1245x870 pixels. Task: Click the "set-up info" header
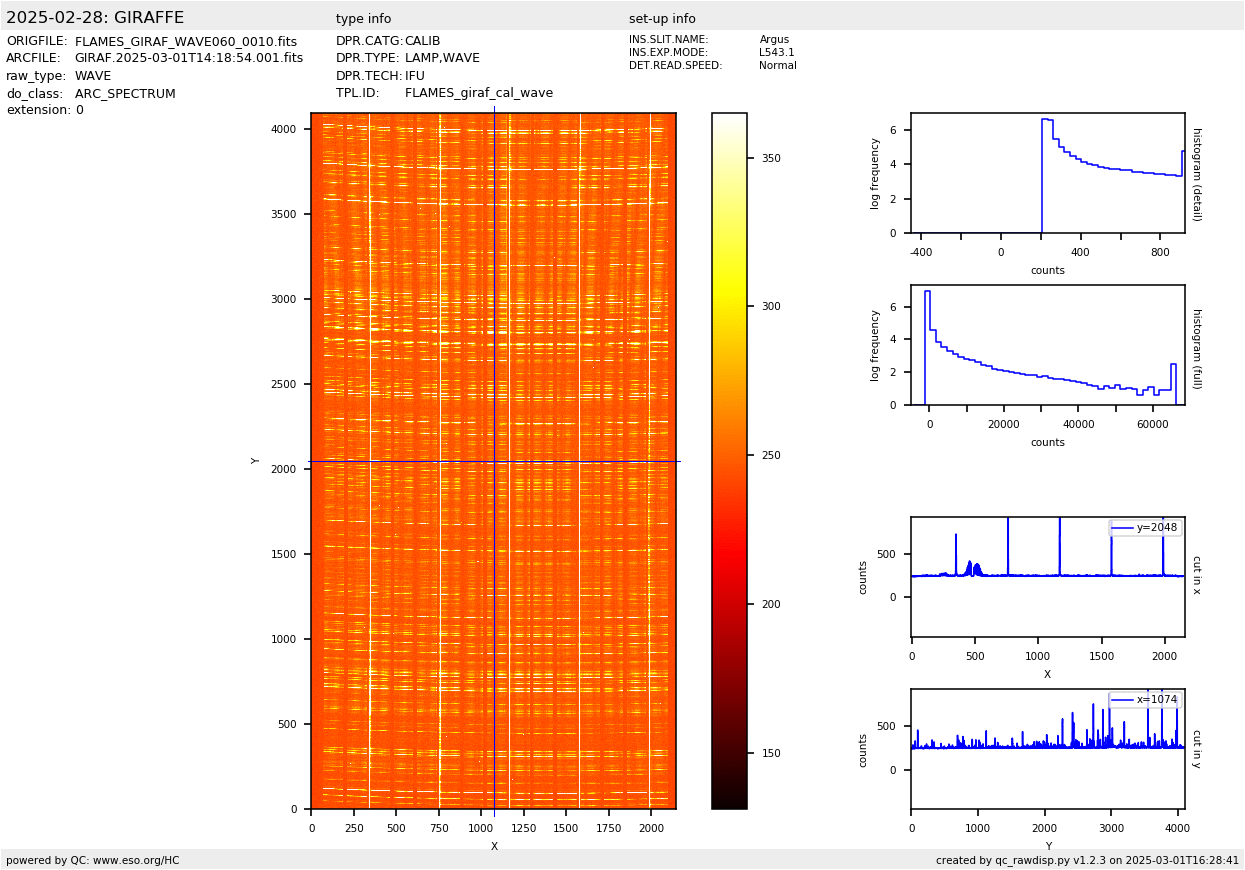[662, 19]
